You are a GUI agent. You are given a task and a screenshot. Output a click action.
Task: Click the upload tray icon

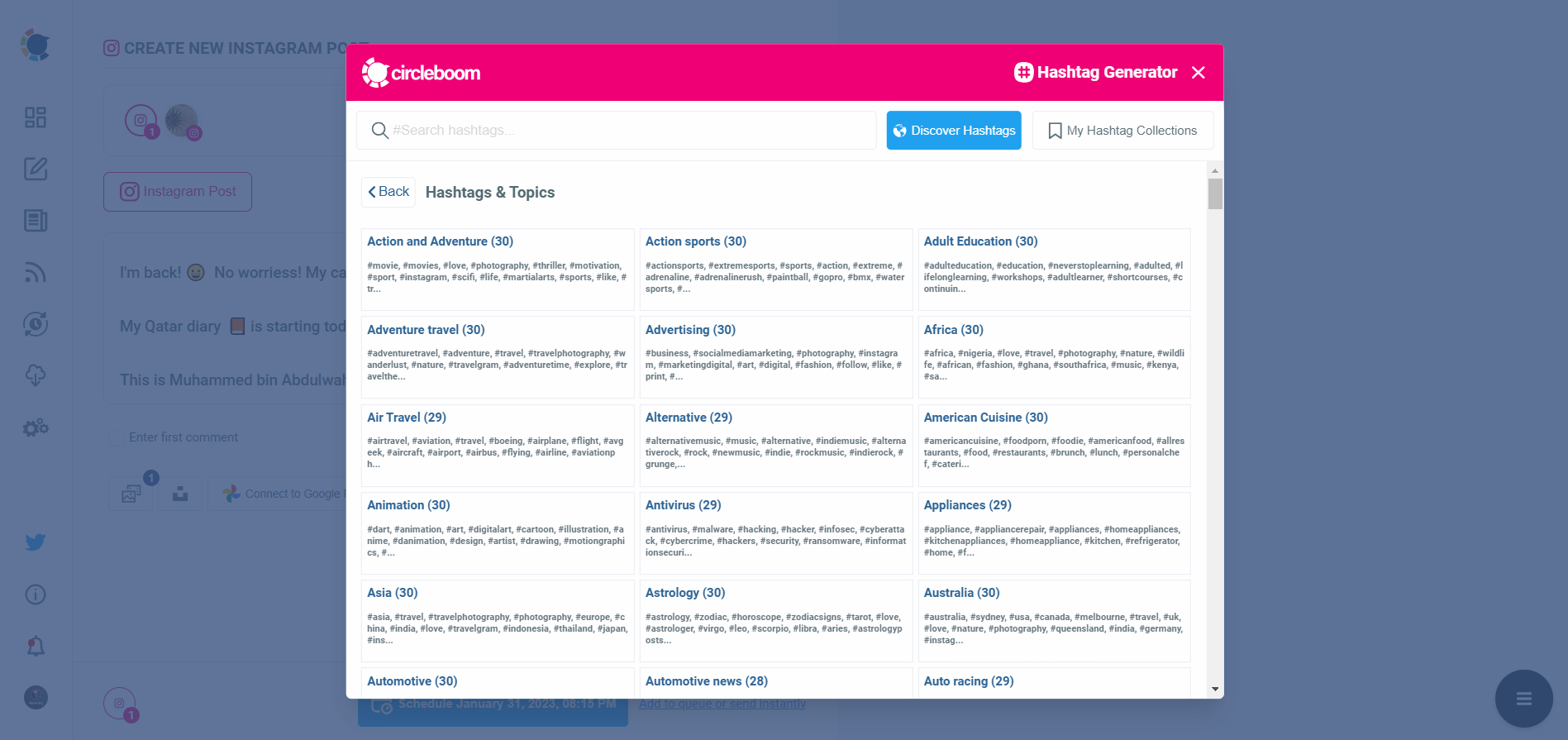[x=180, y=494]
